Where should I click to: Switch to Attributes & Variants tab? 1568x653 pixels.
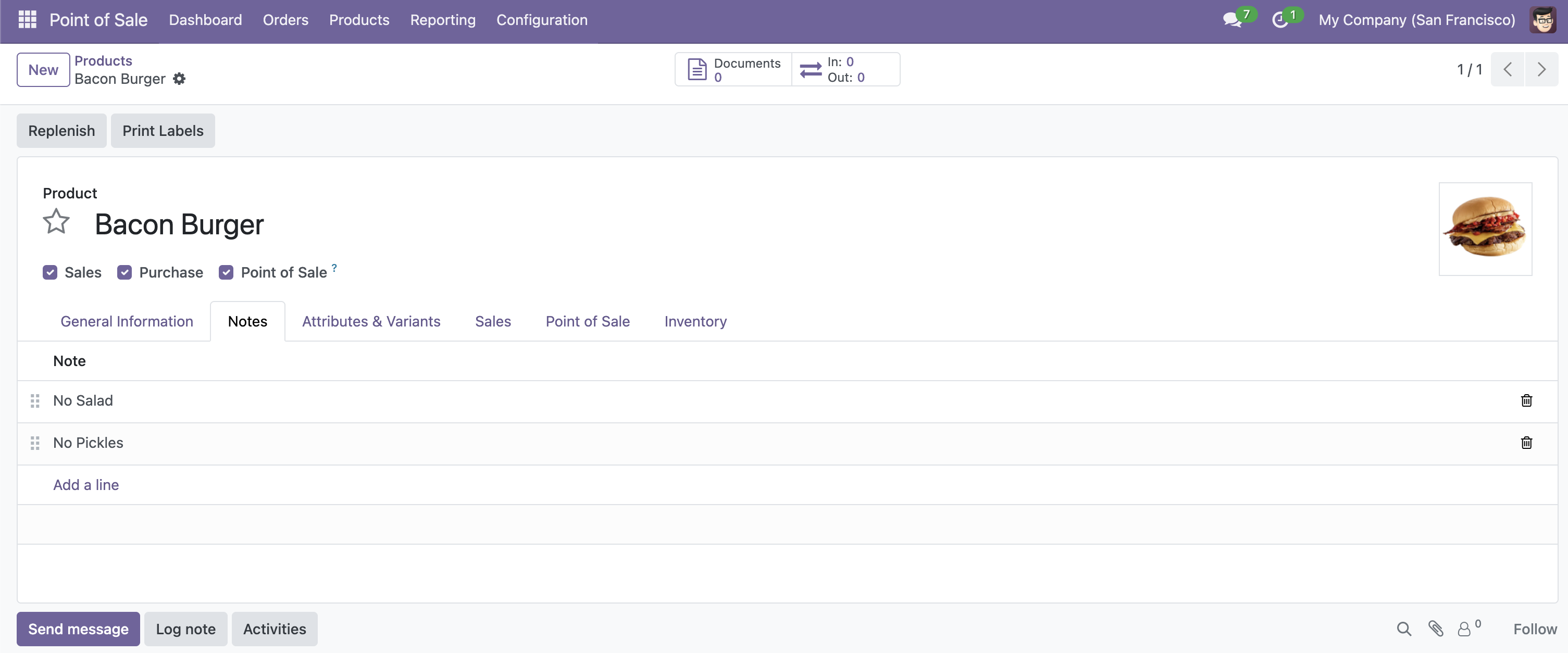371,321
